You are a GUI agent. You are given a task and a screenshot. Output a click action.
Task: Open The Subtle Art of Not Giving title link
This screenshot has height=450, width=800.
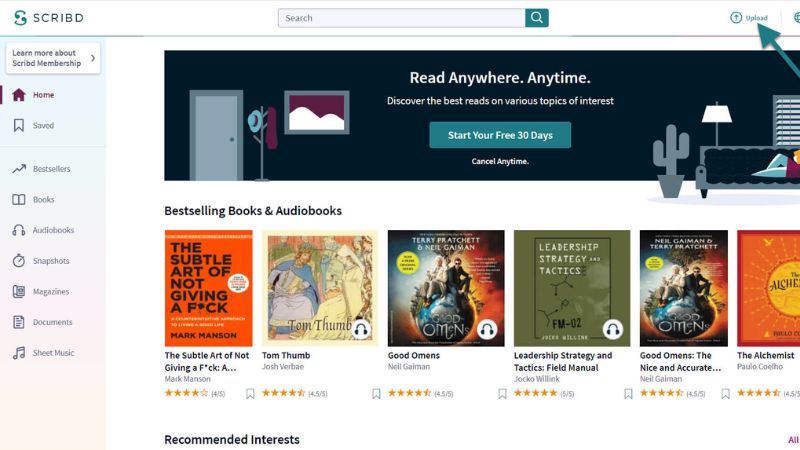[207, 361]
